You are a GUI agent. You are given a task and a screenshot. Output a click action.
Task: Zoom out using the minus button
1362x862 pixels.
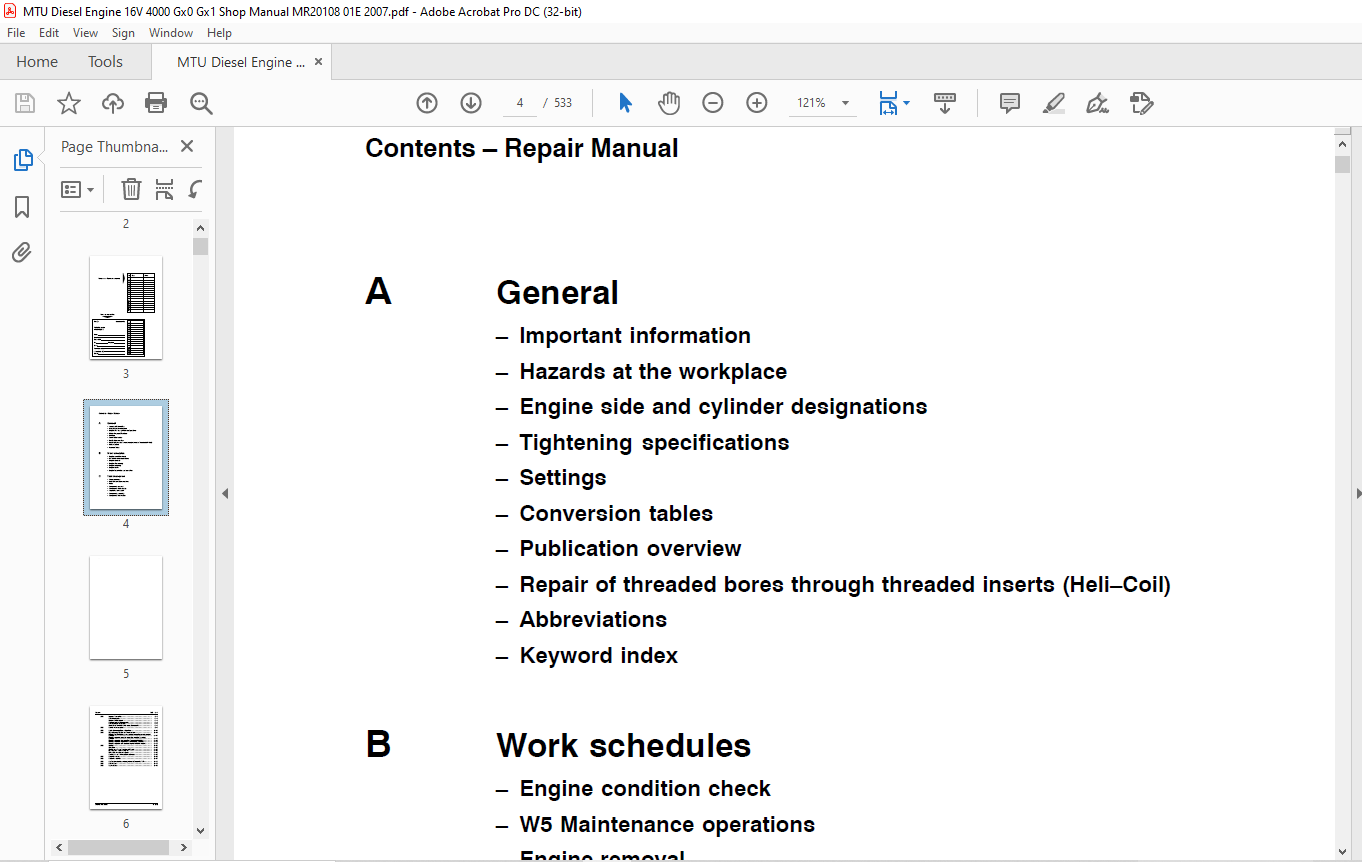tap(713, 103)
